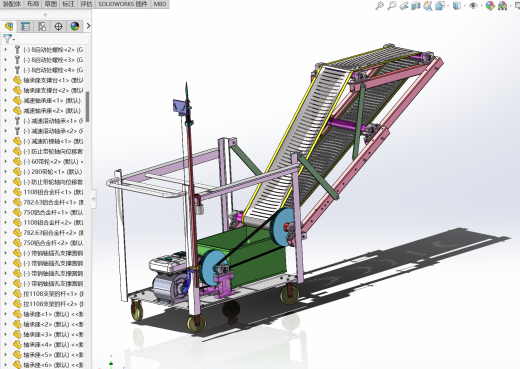520x369 pixels.
Task: Click the part icon of 750铝合金杆<1>
Action: (17, 212)
